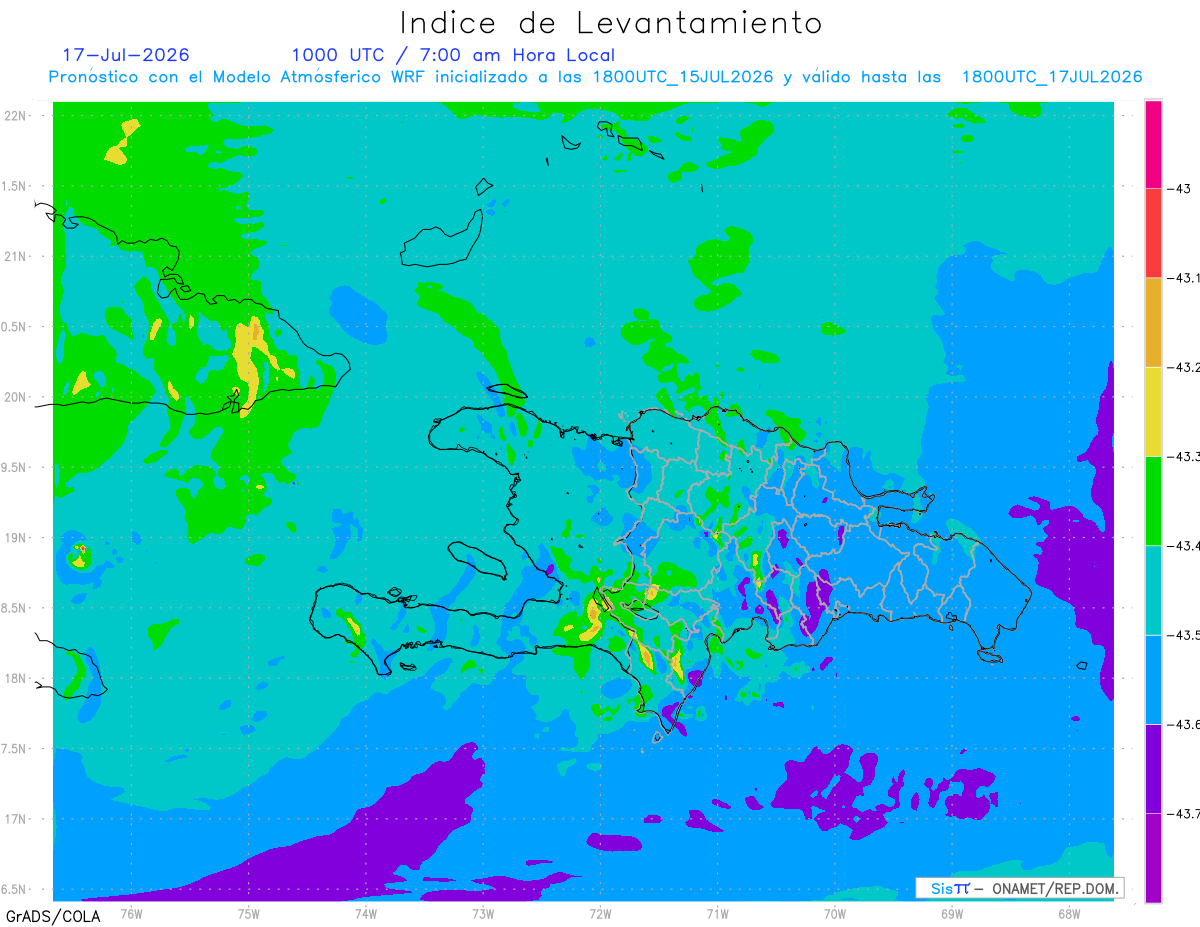The width and height of the screenshot is (1200, 927).
Task: Click the '18N' latitude label
Action: (17, 678)
